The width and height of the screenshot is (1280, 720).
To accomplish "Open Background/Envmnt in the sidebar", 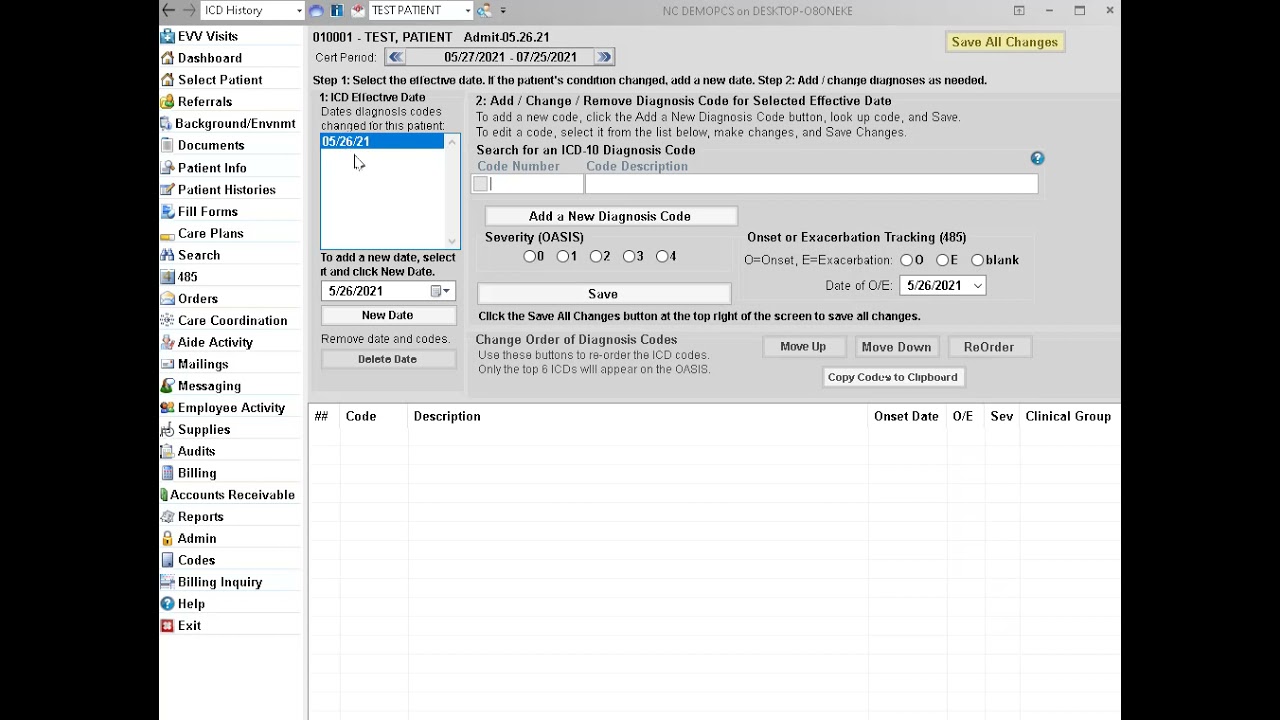I will [235, 123].
